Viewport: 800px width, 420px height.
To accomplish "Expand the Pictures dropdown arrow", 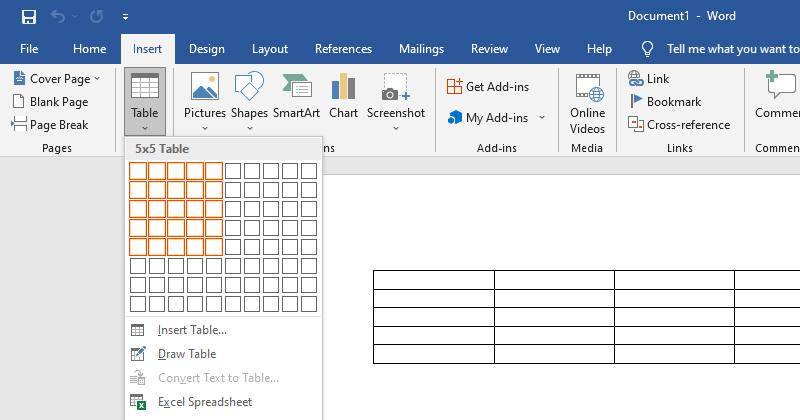I will point(205,128).
